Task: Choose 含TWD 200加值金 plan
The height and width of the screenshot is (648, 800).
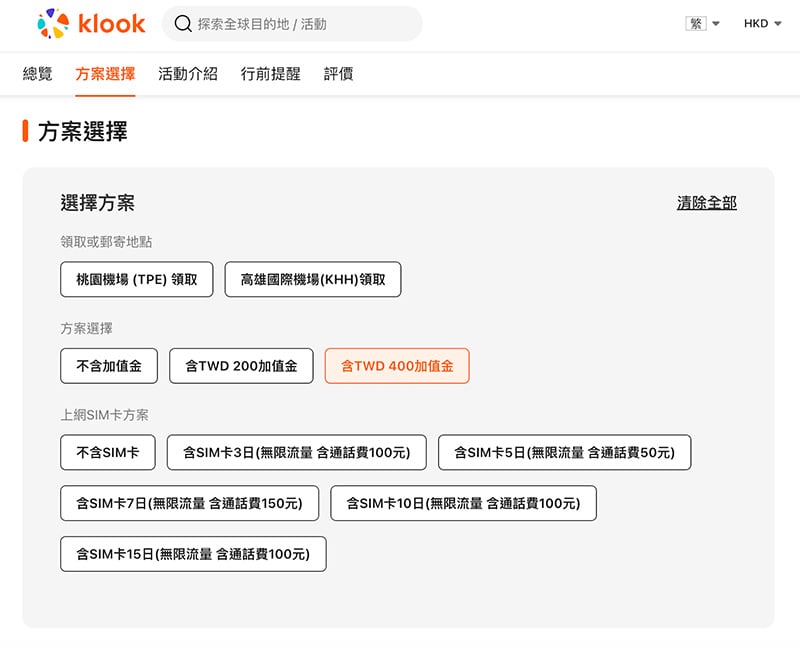Action: click(x=241, y=366)
